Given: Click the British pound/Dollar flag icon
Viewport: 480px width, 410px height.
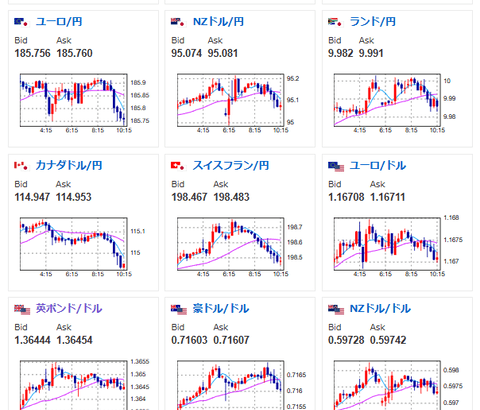Looking at the screenshot, I should point(22,309).
